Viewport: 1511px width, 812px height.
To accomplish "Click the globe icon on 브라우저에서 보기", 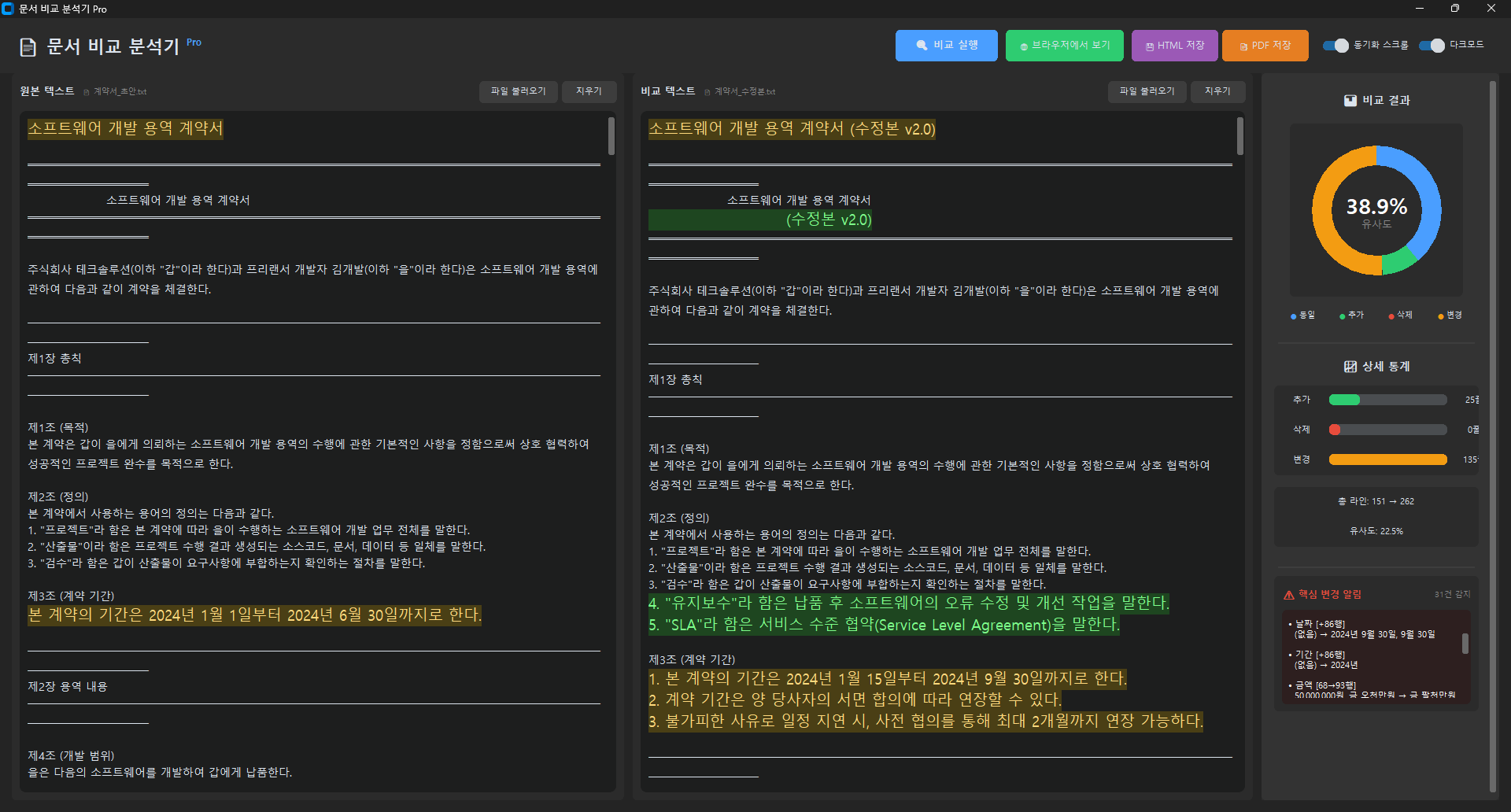I will click(x=1024, y=46).
